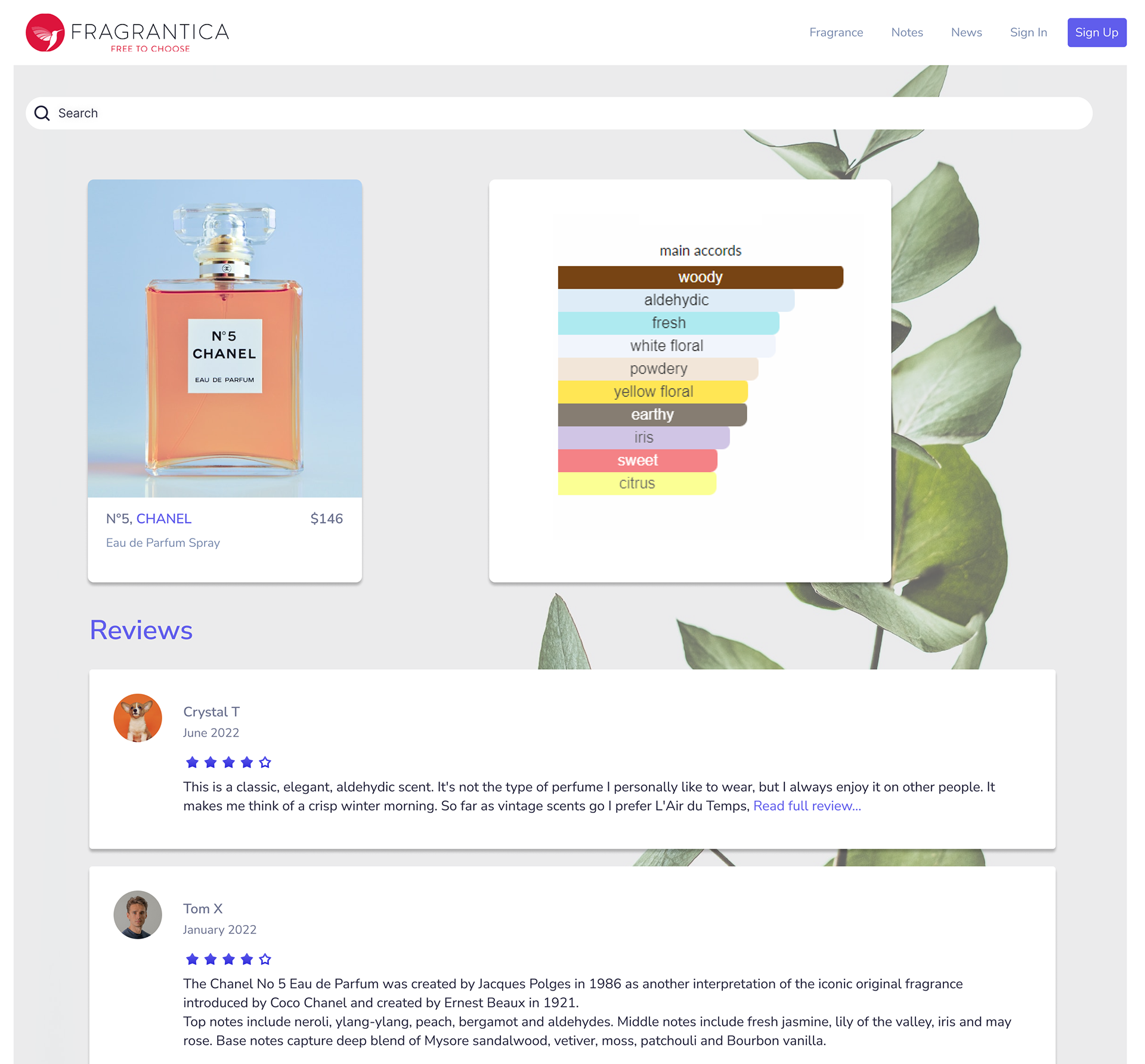Choose the yellow floral accord bar
Screen dimensions: 1145x1064
click(653, 392)
